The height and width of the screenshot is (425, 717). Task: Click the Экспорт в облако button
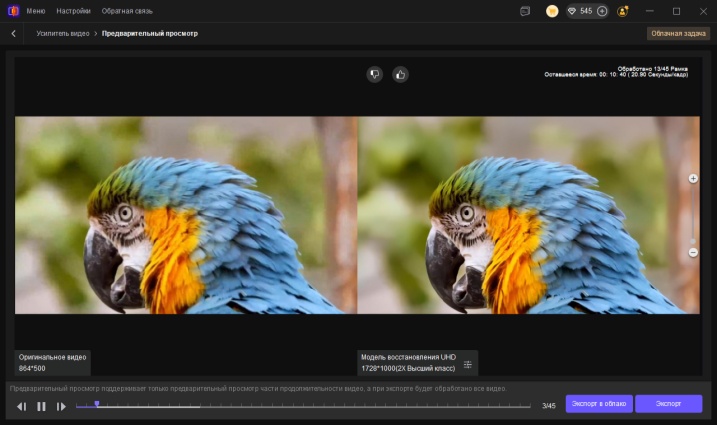[x=599, y=404]
